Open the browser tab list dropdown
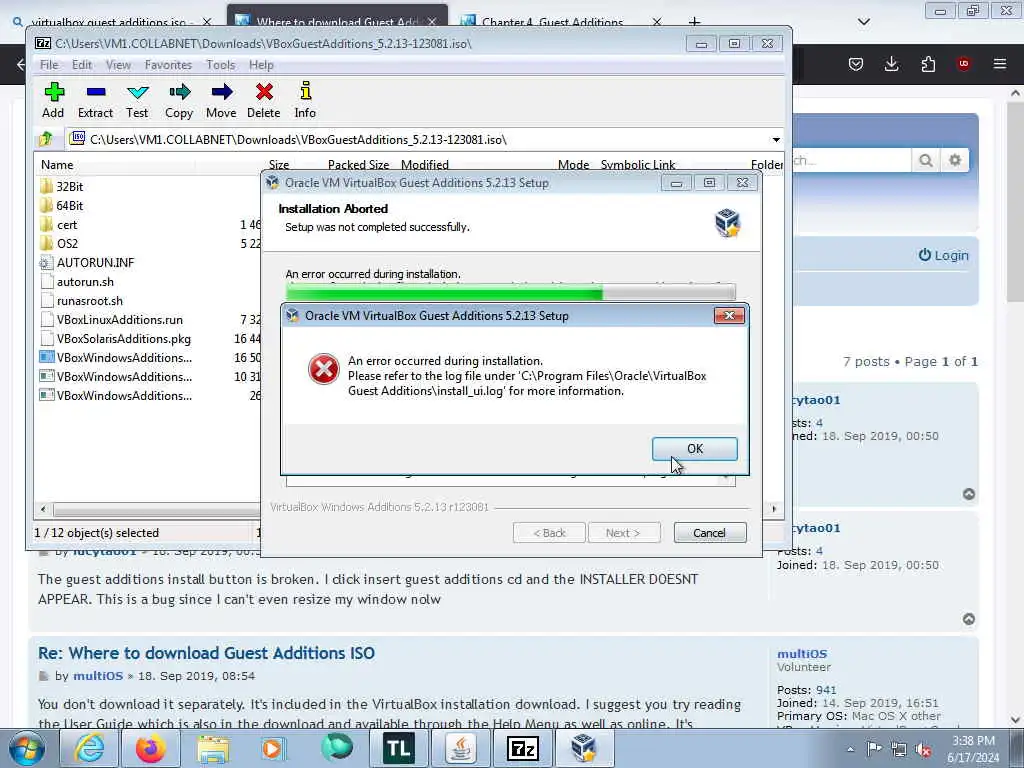 863,22
